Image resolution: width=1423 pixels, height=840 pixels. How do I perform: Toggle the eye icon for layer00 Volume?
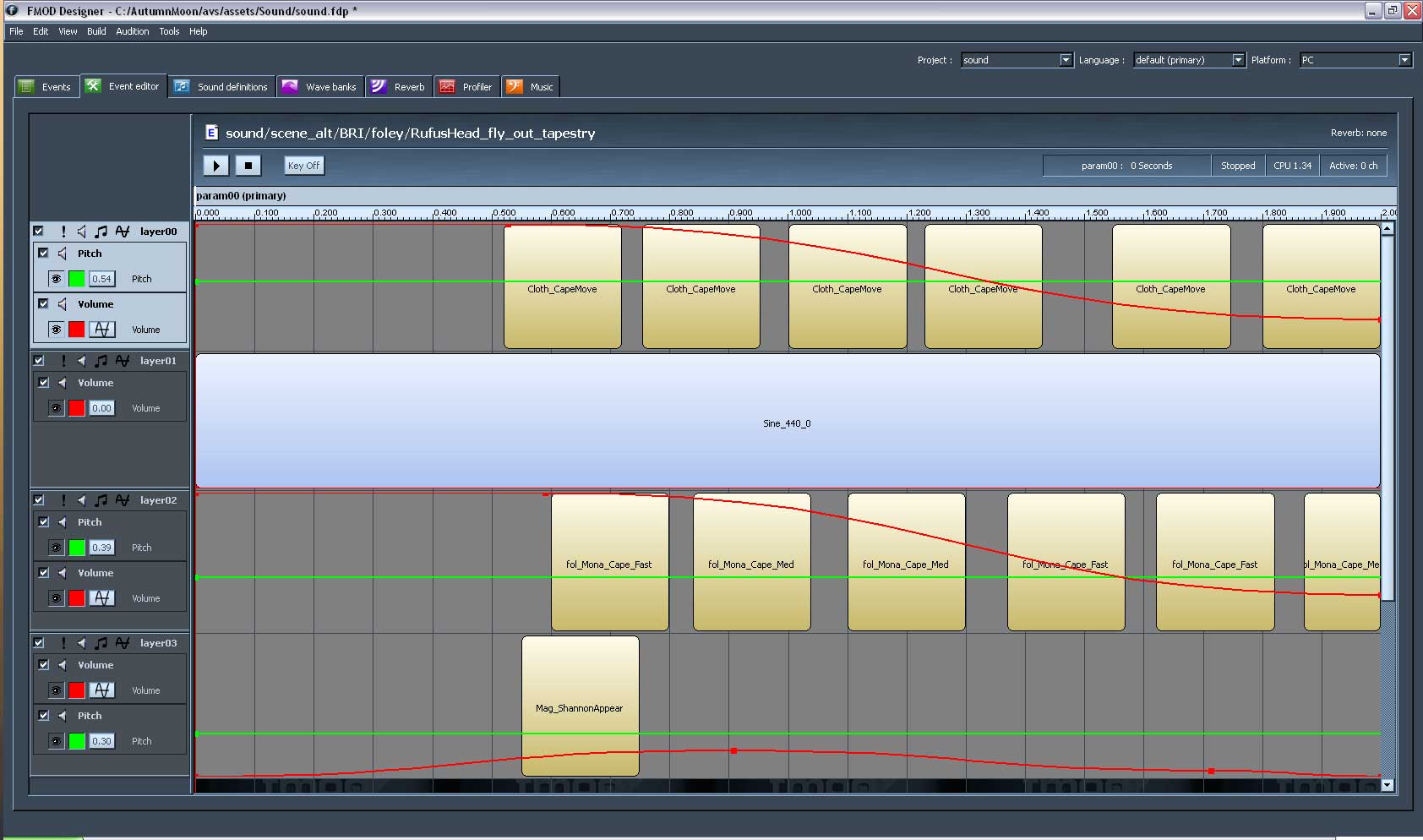tap(56, 330)
